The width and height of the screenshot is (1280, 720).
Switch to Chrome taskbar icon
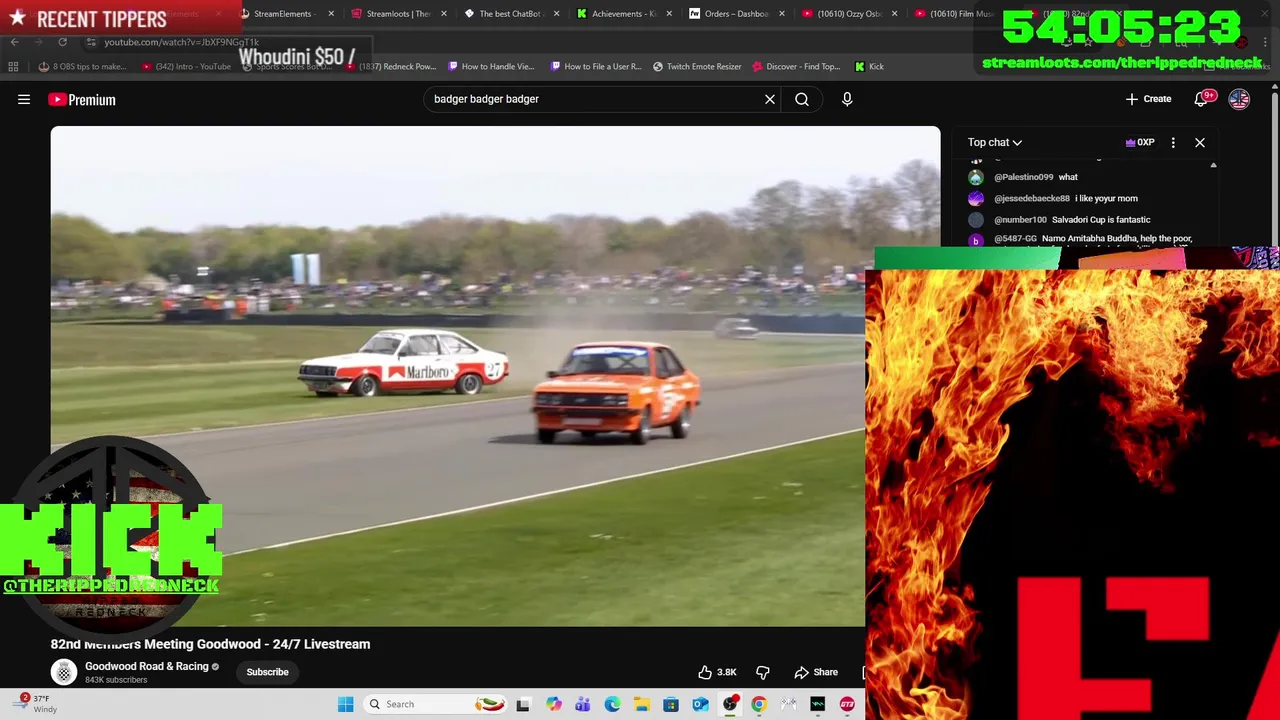pyautogui.click(x=759, y=704)
